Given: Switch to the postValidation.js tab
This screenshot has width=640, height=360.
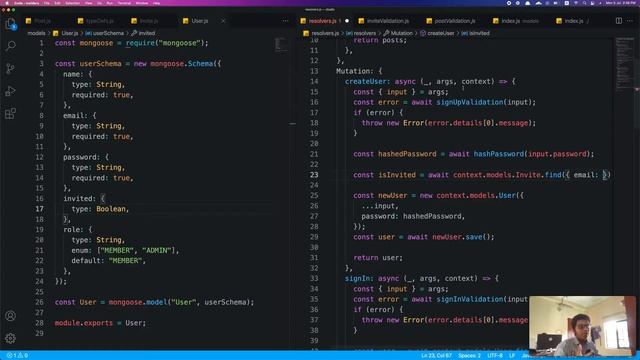Looking at the screenshot, I should [451, 21].
